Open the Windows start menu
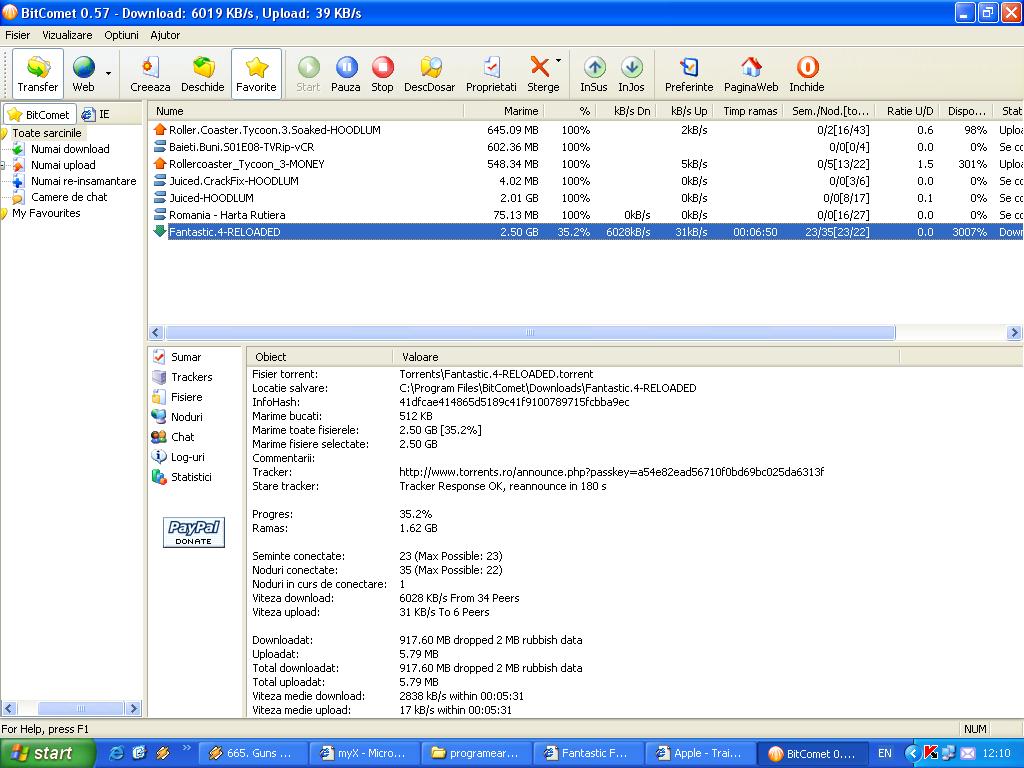This screenshot has height=768, width=1024. [x=48, y=753]
